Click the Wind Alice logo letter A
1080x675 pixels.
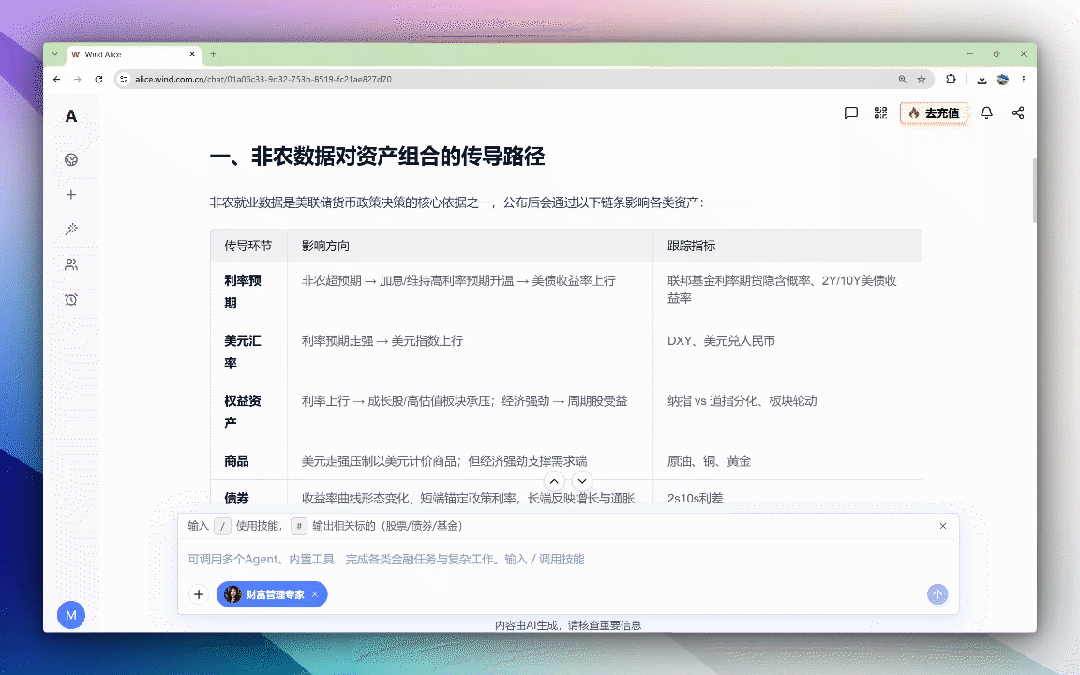coord(71,116)
